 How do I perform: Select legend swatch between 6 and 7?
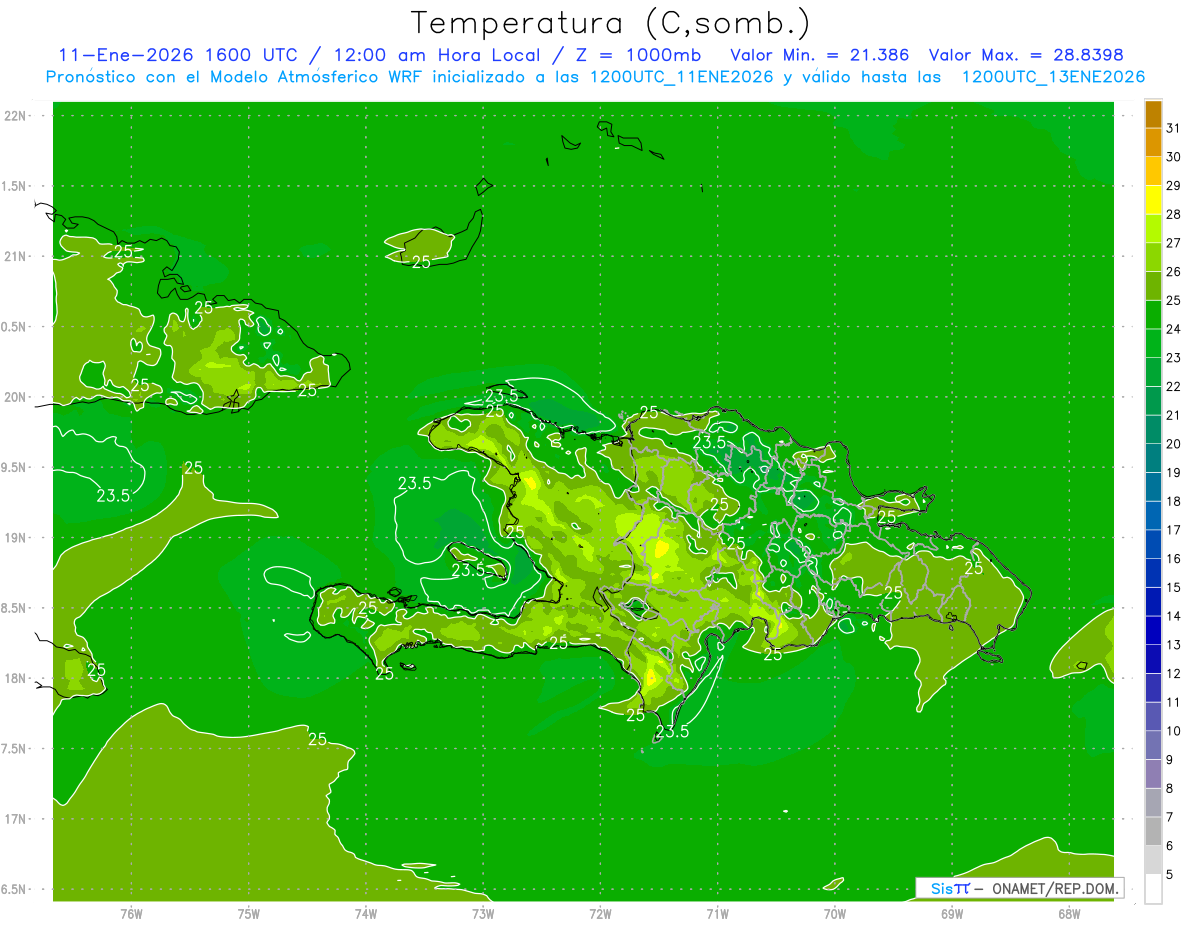pos(1153,830)
